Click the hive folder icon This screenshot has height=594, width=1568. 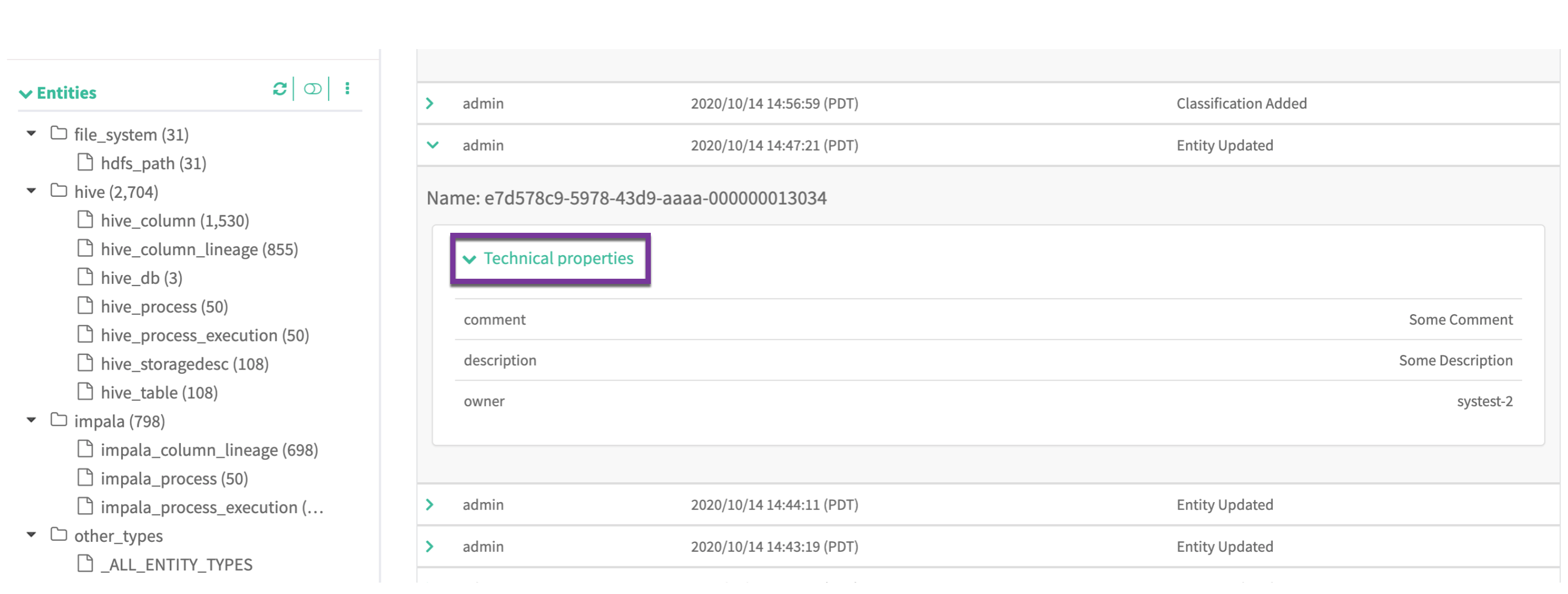point(58,191)
